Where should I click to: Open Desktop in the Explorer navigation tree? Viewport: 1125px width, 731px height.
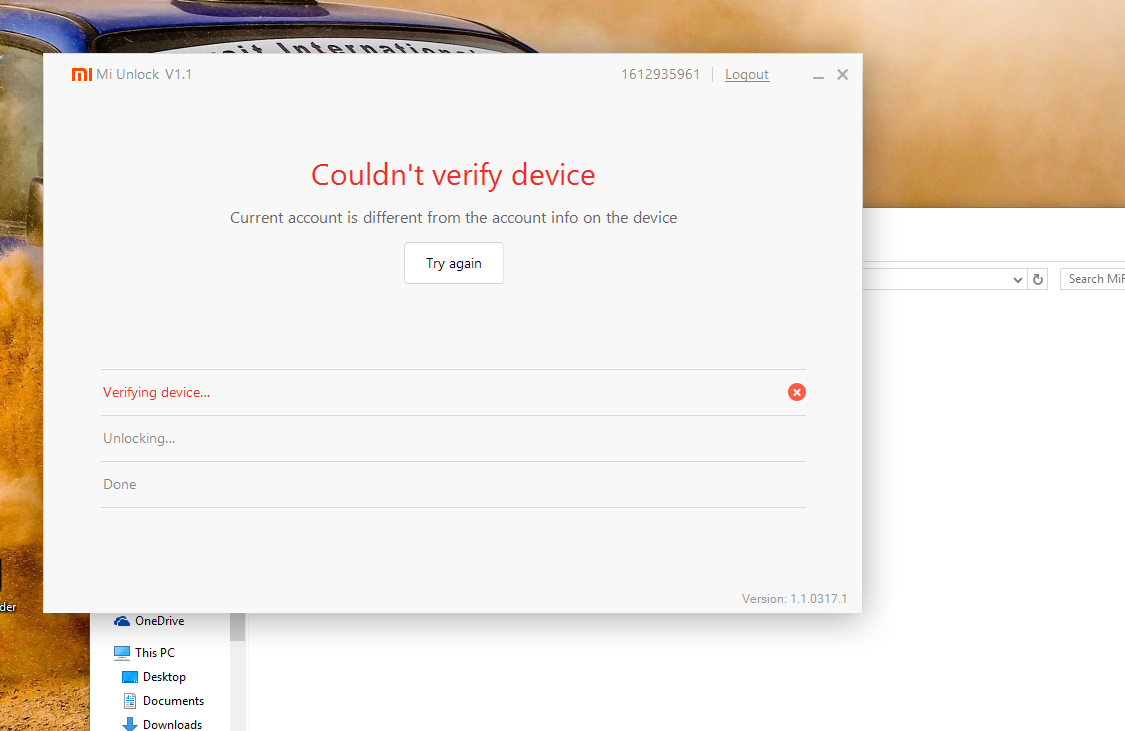click(x=154, y=677)
